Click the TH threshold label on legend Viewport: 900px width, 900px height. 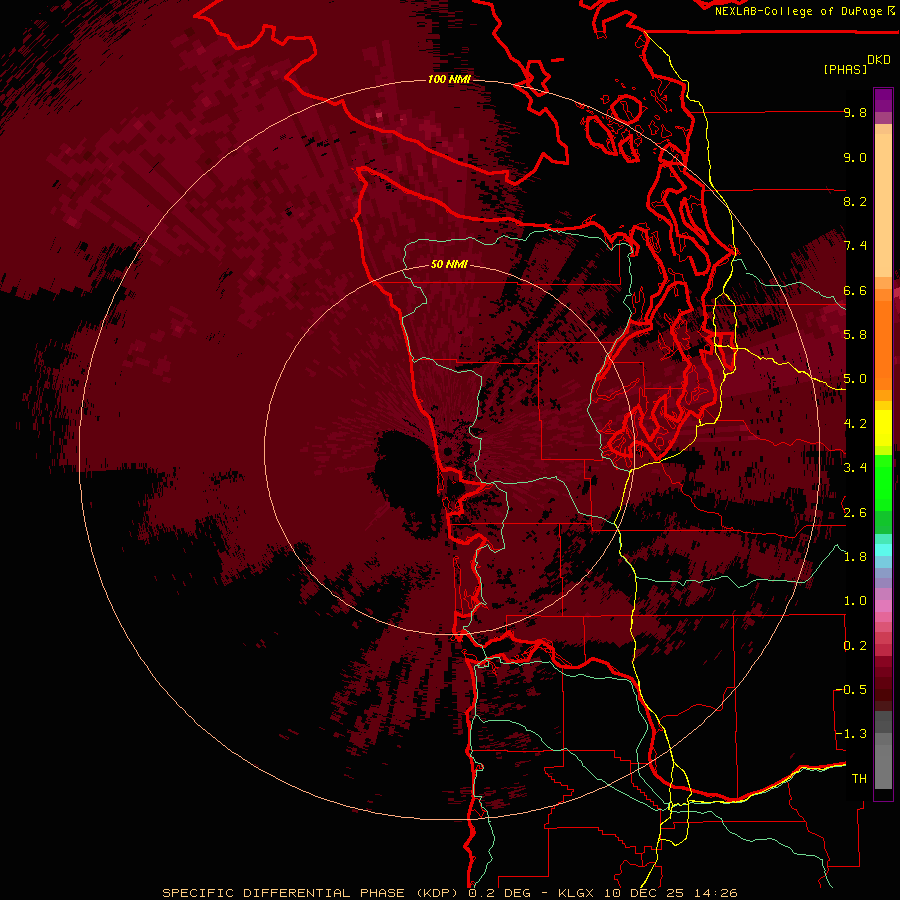point(859,779)
